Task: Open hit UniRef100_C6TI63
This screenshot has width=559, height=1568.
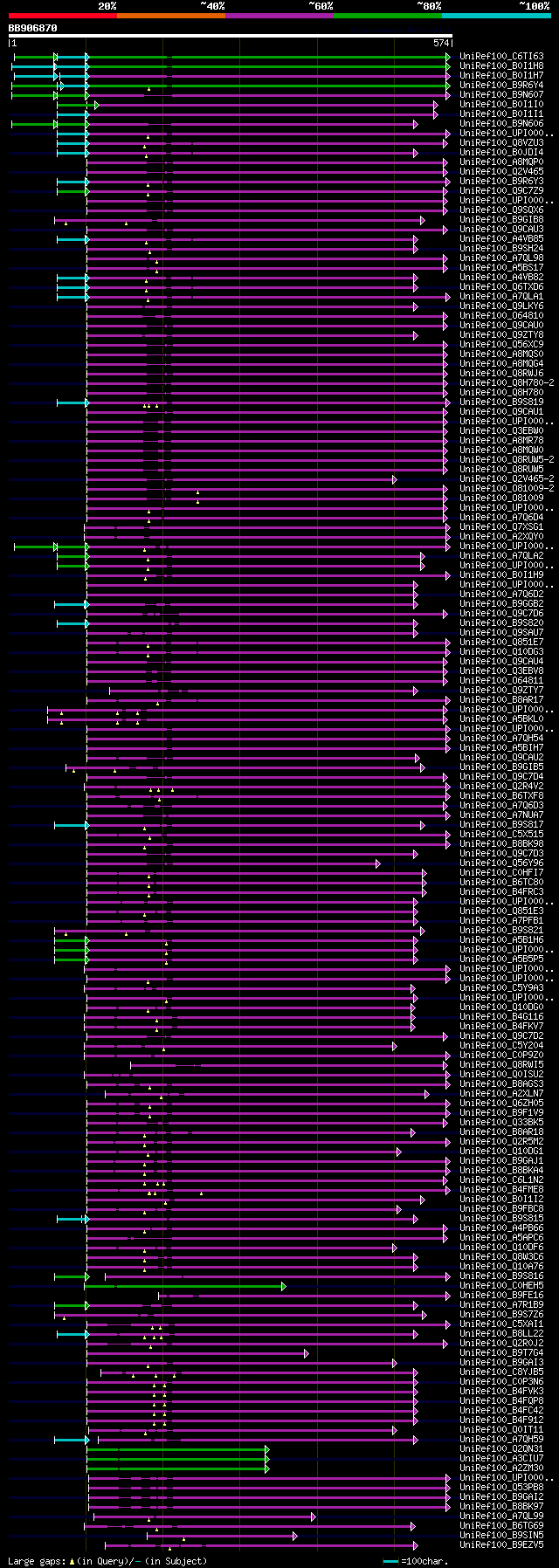Action: click(501, 57)
